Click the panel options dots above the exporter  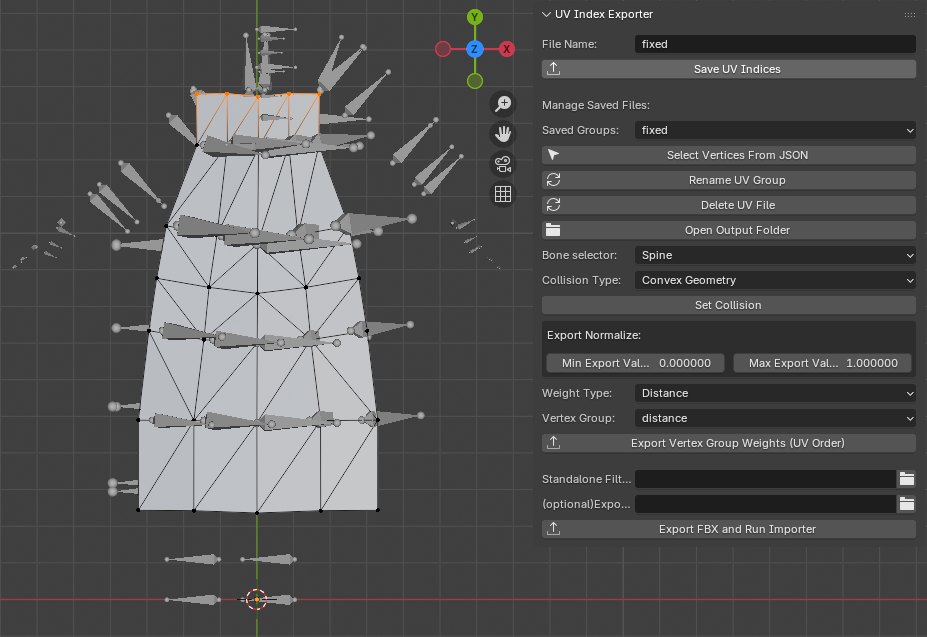[x=909, y=14]
